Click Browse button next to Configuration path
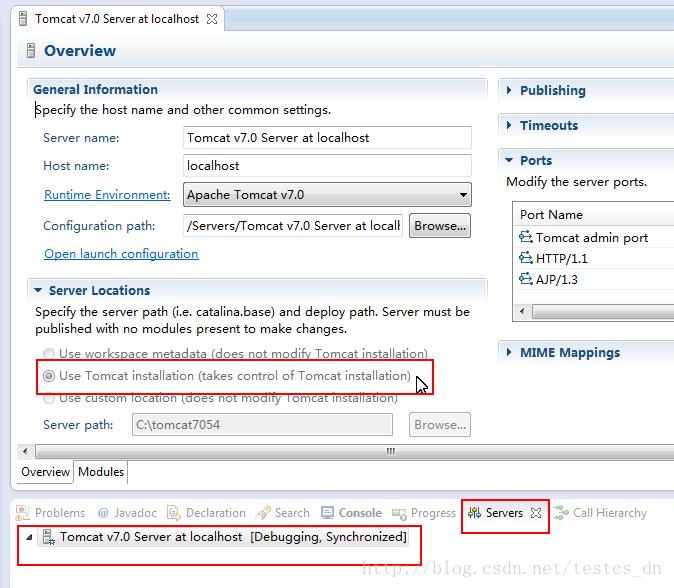Image resolution: width=674 pixels, height=588 pixels. tap(440, 226)
